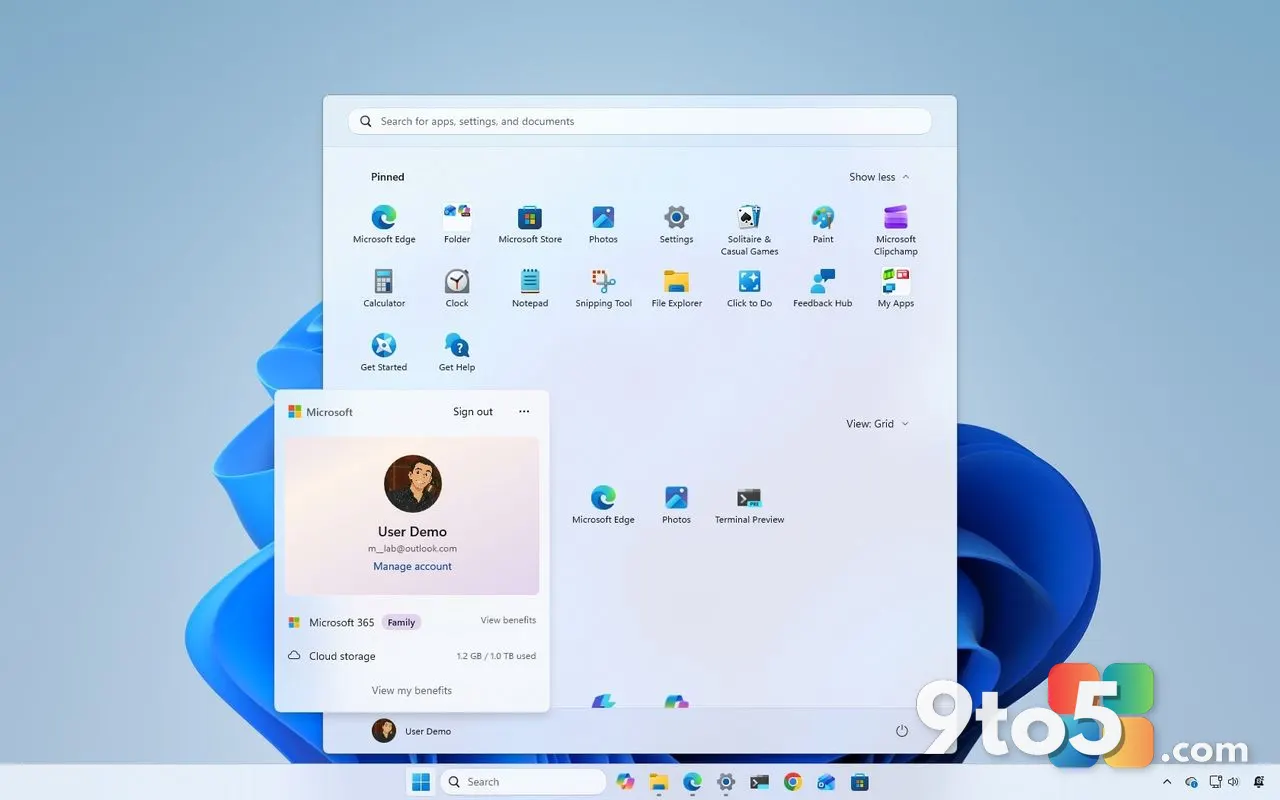Image resolution: width=1280 pixels, height=800 pixels.
Task: Click the Manage account link
Action: [412, 566]
